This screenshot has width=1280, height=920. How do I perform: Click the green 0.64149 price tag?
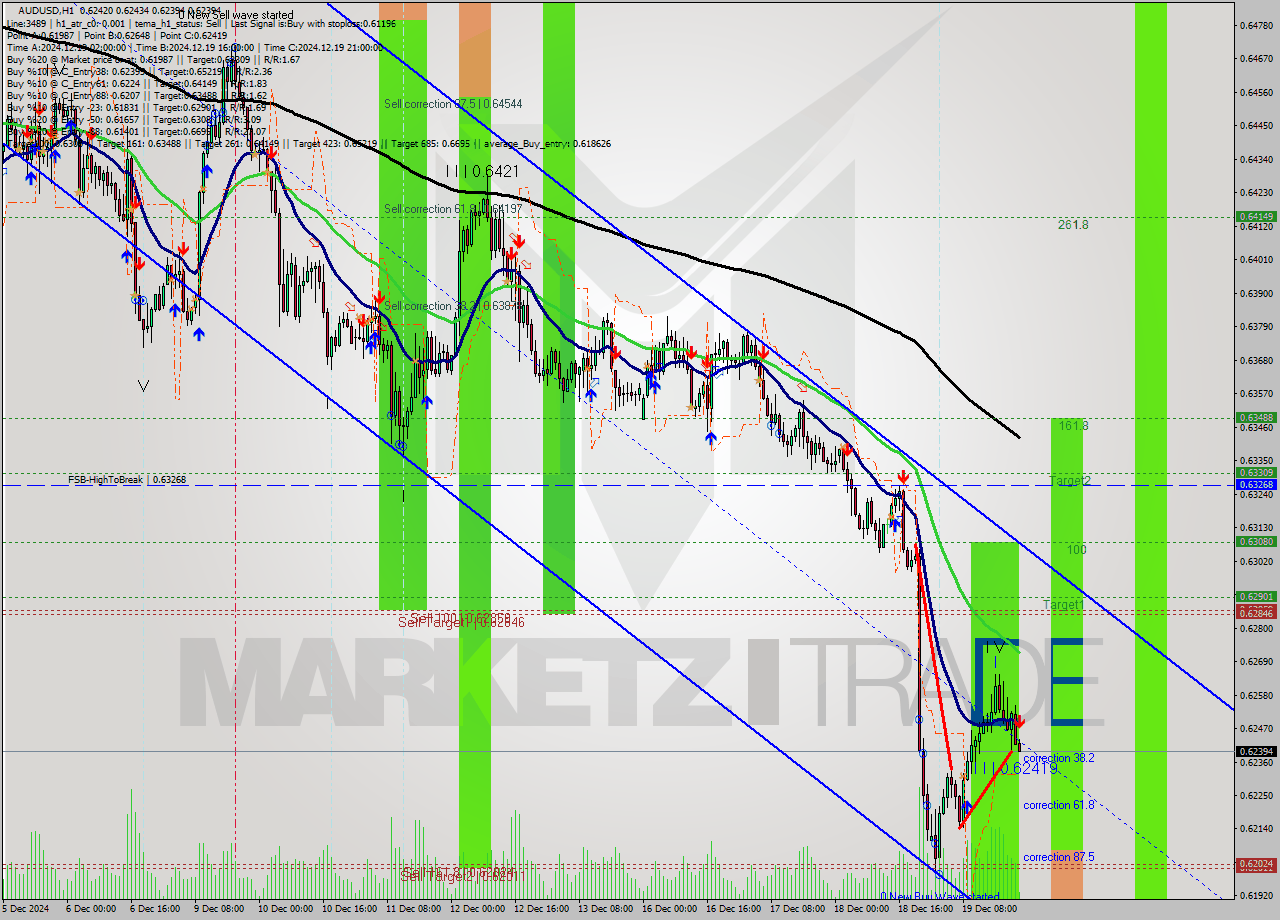coord(1256,216)
